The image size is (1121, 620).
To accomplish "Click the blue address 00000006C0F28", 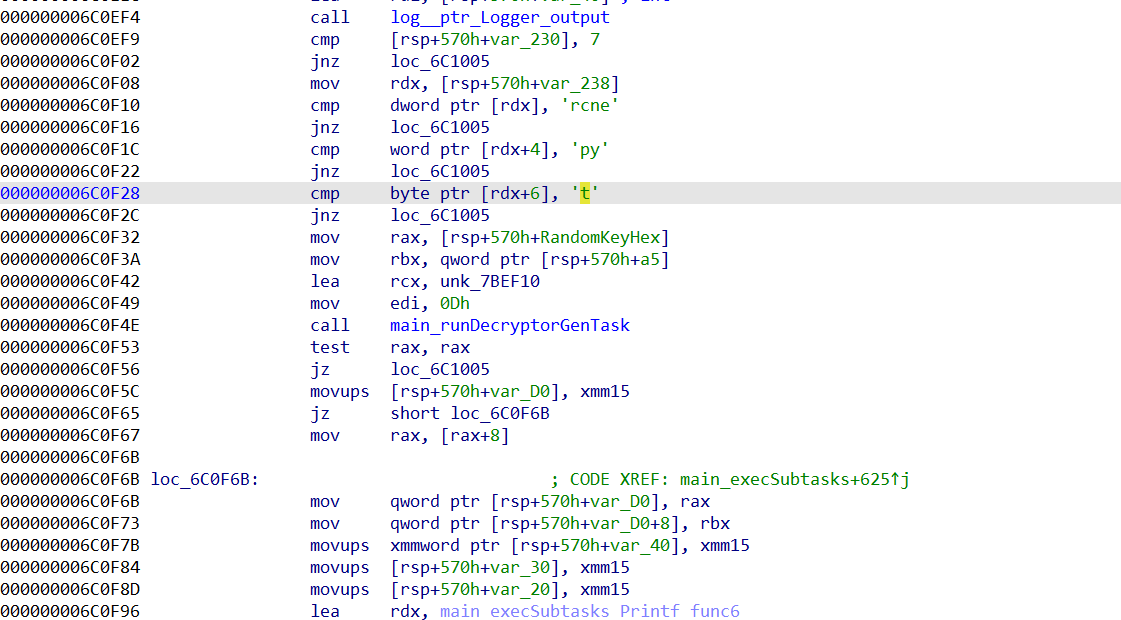I will (70, 193).
